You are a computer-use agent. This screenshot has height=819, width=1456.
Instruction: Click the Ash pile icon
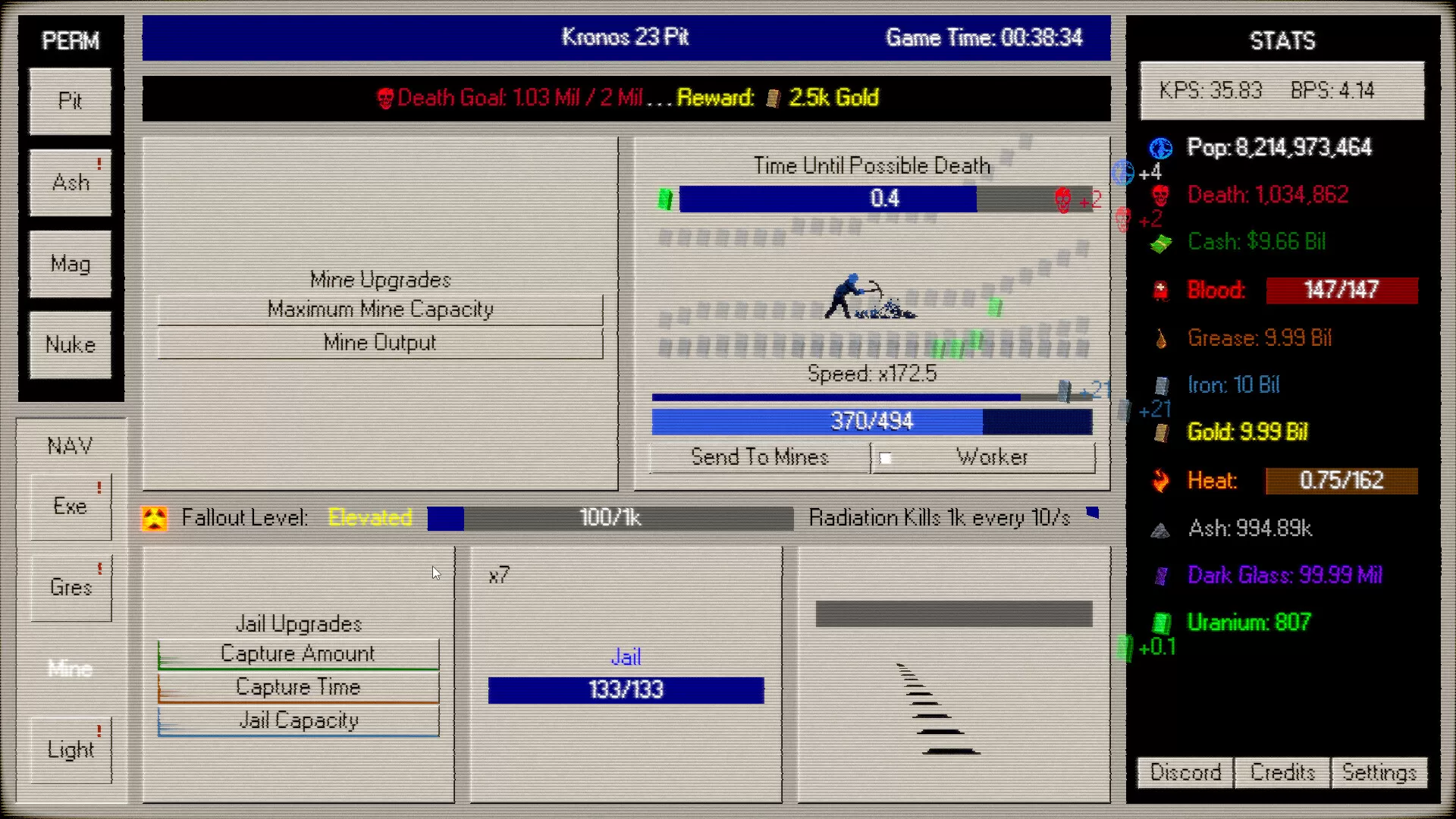[1160, 529]
